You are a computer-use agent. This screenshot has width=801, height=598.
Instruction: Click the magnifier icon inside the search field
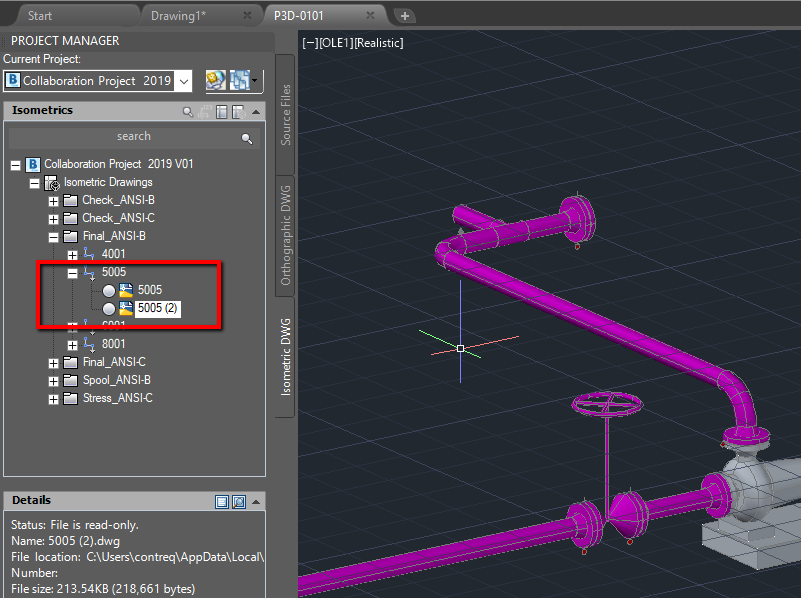click(x=247, y=137)
